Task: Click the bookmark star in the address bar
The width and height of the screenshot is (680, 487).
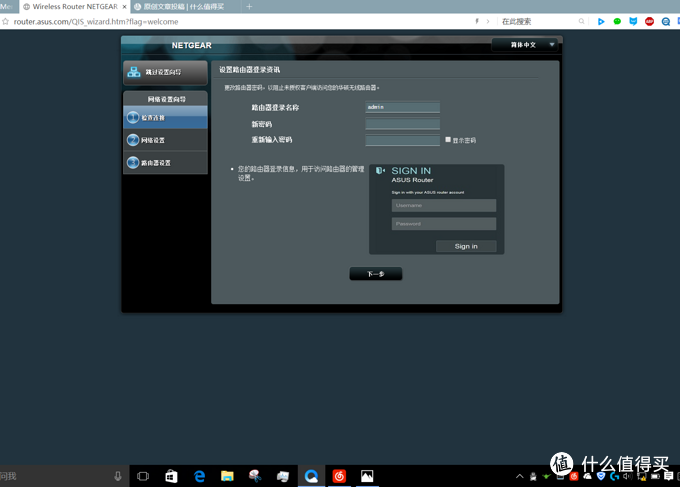Action: (x=5, y=21)
